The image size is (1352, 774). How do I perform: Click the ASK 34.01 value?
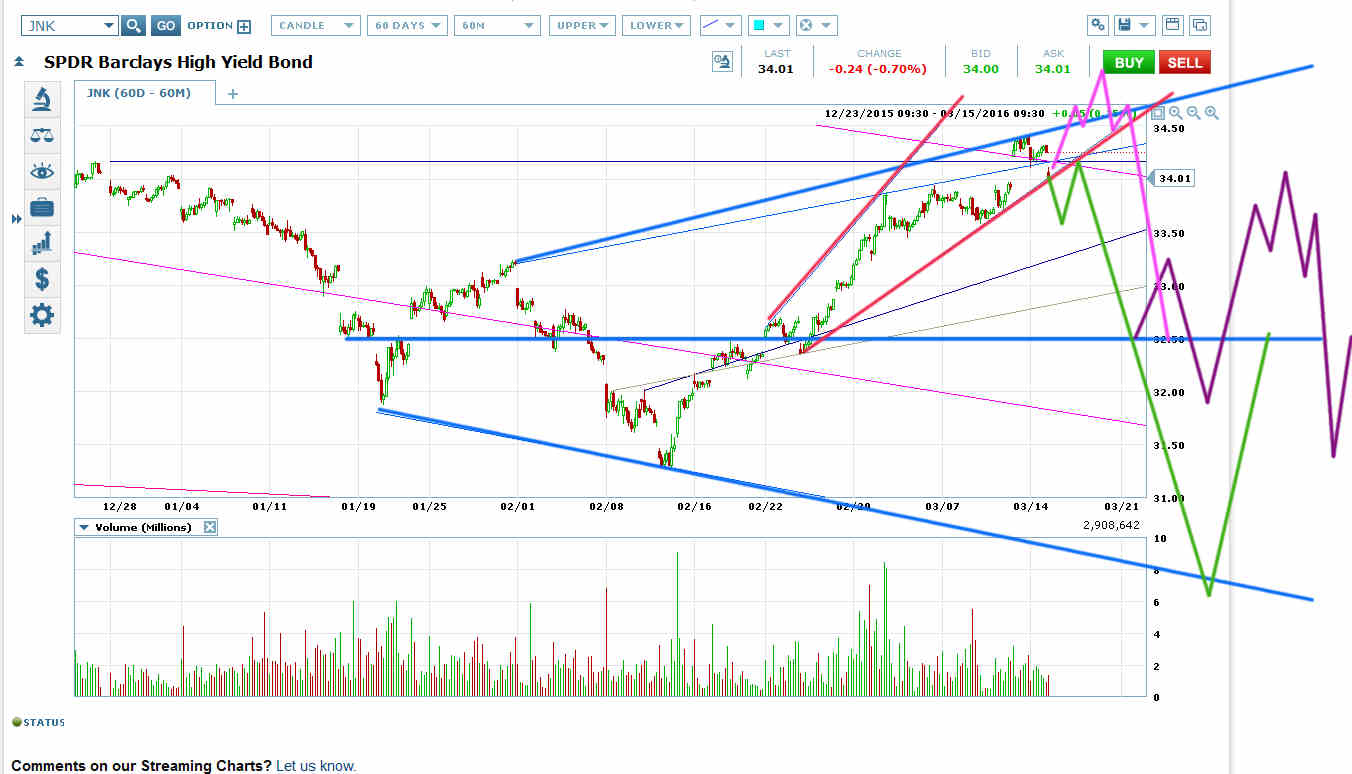[x=1052, y=69]
